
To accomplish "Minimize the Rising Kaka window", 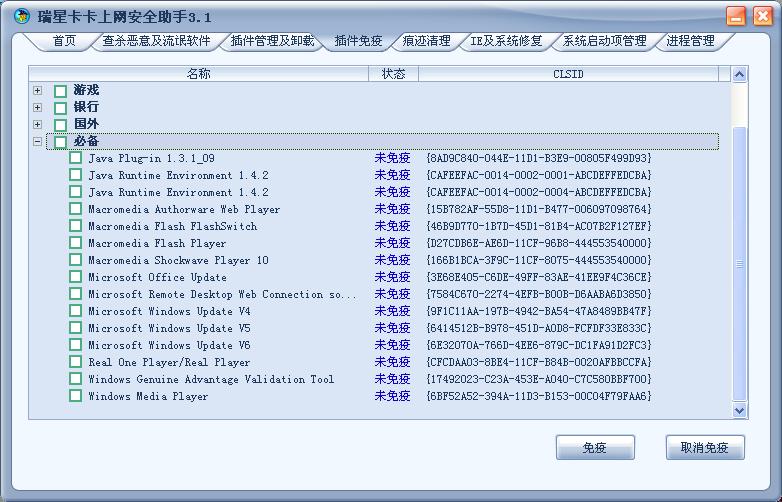I will (x=736, y=16).
